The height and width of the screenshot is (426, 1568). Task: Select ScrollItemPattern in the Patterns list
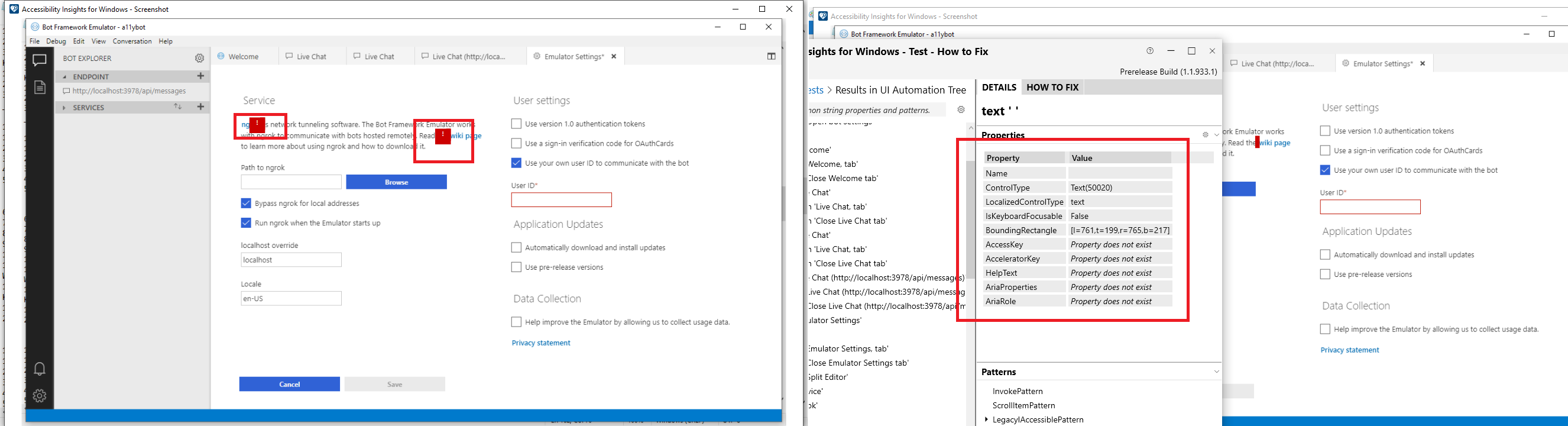(x=1024, y=405)
